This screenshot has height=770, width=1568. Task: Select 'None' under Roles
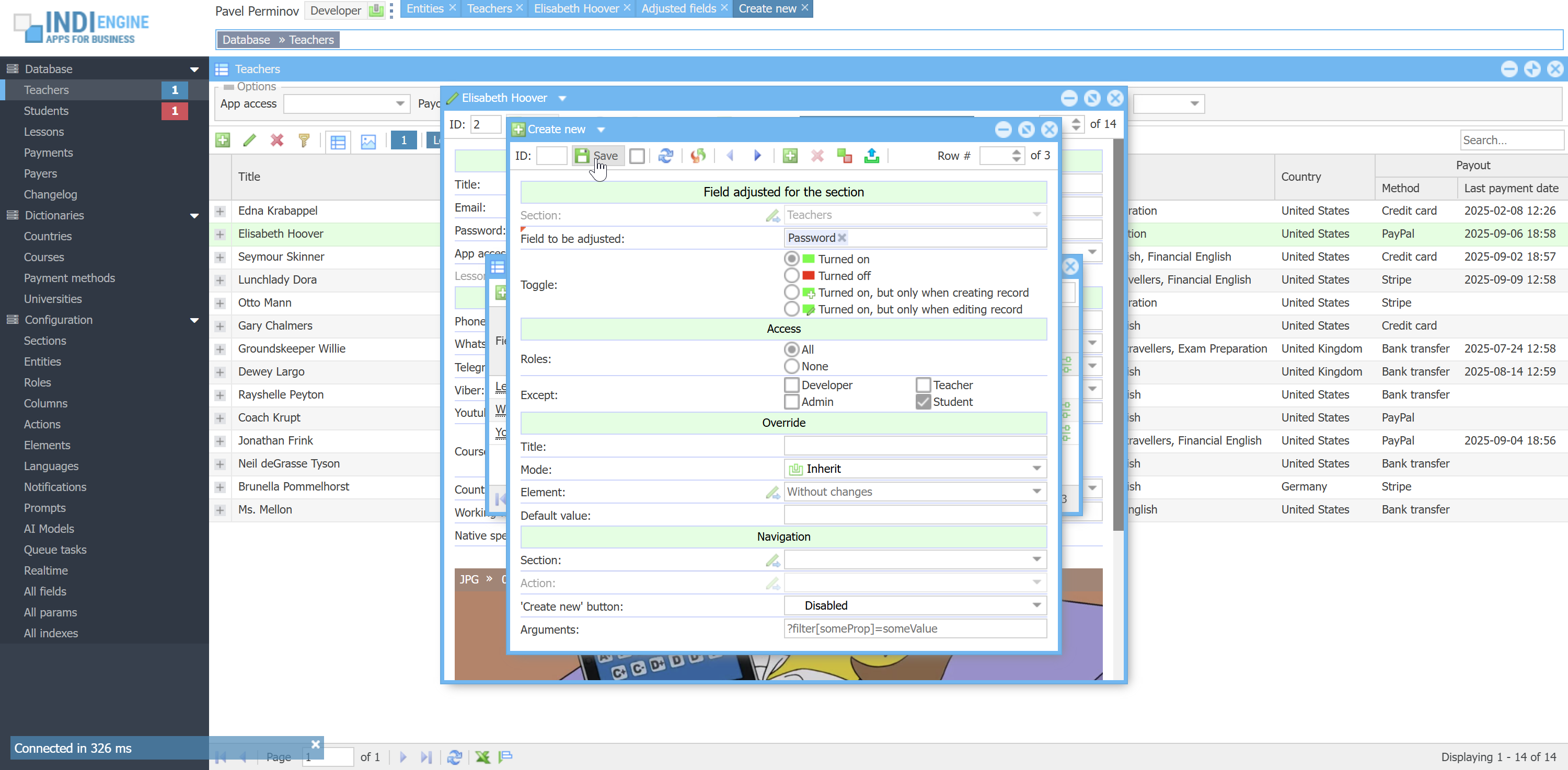(791, 366)
